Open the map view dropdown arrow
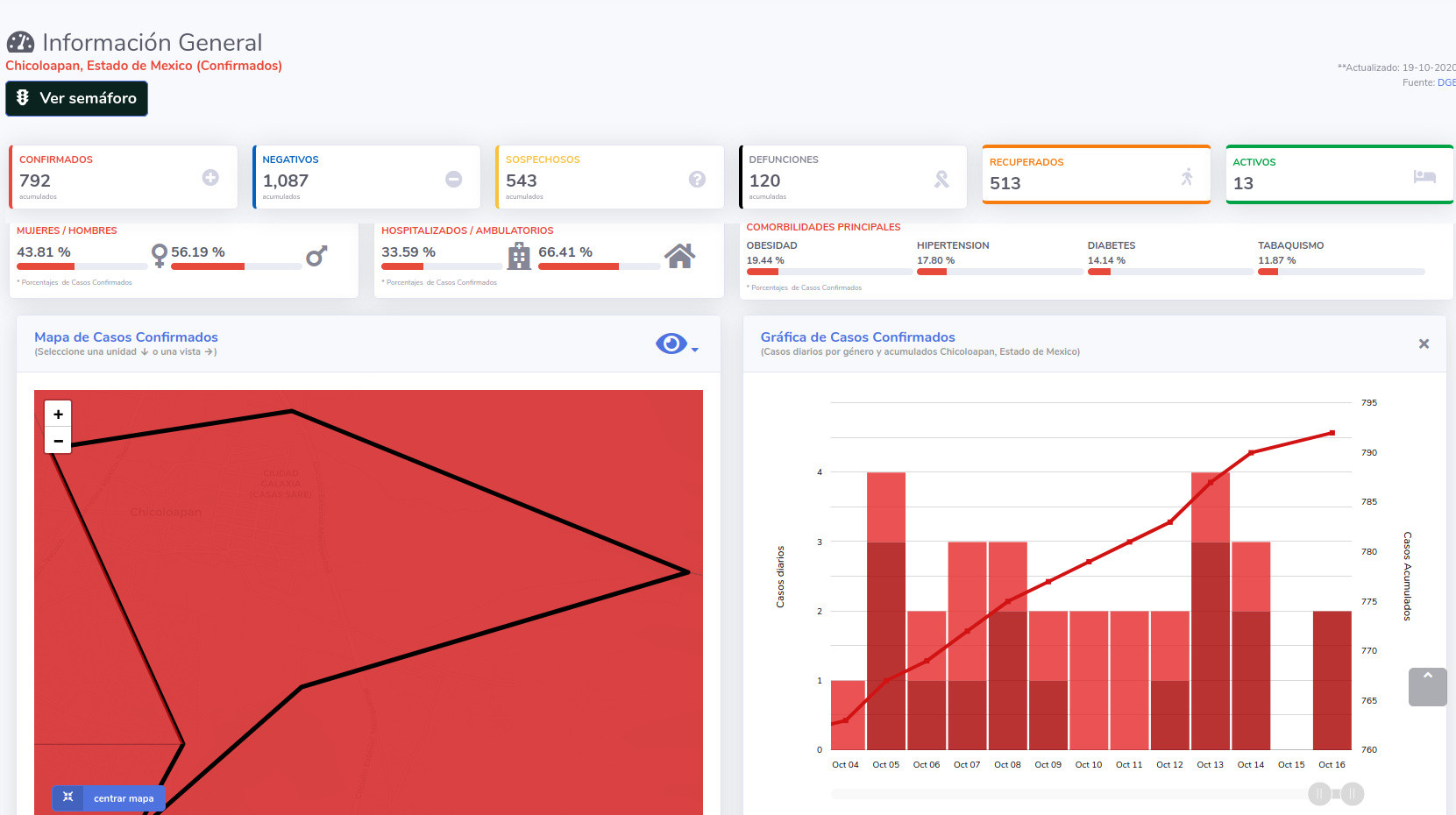Viewport: 1456px width, 815px height. pyautogui.click(x=695, y=350)
